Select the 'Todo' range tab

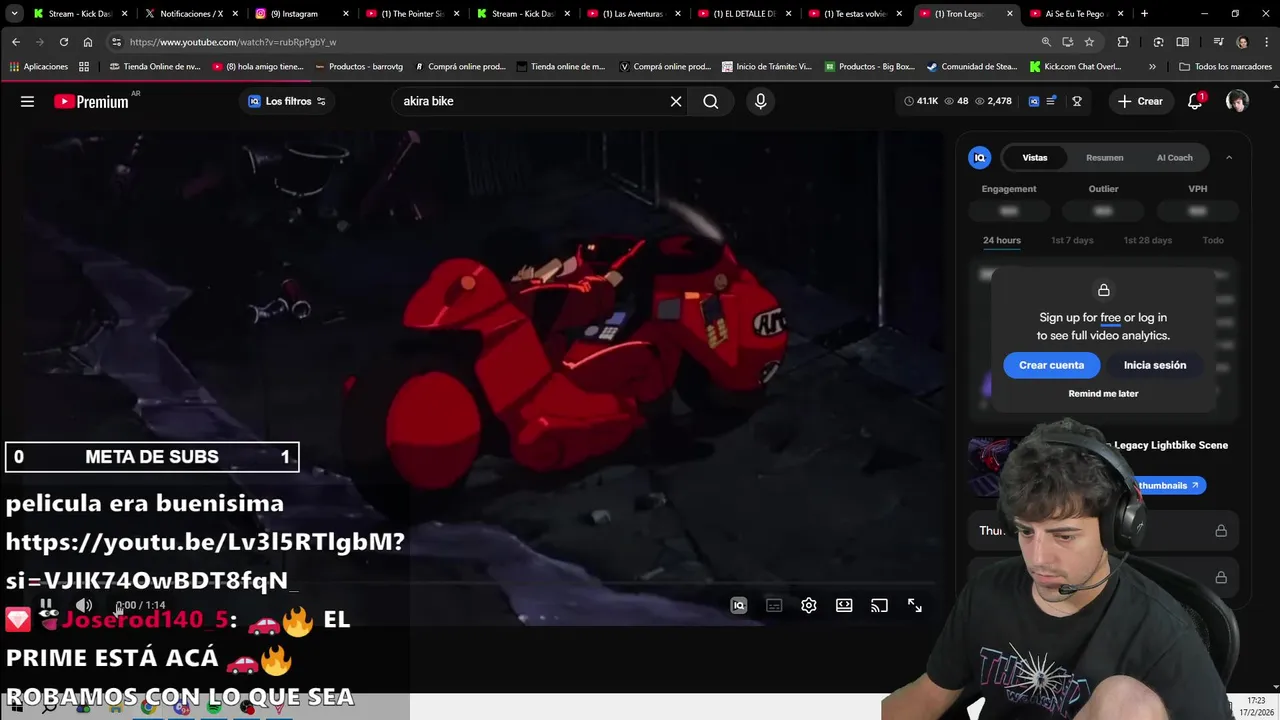(x=1213, y=240)
